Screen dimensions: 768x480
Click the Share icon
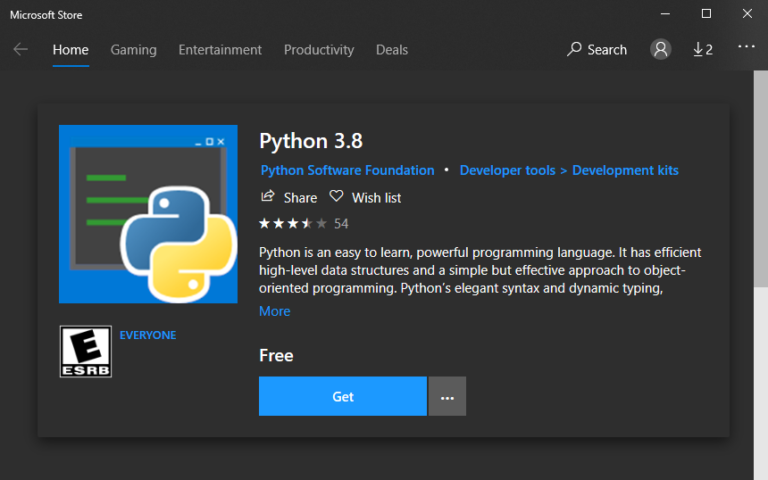tap(268, 197)
